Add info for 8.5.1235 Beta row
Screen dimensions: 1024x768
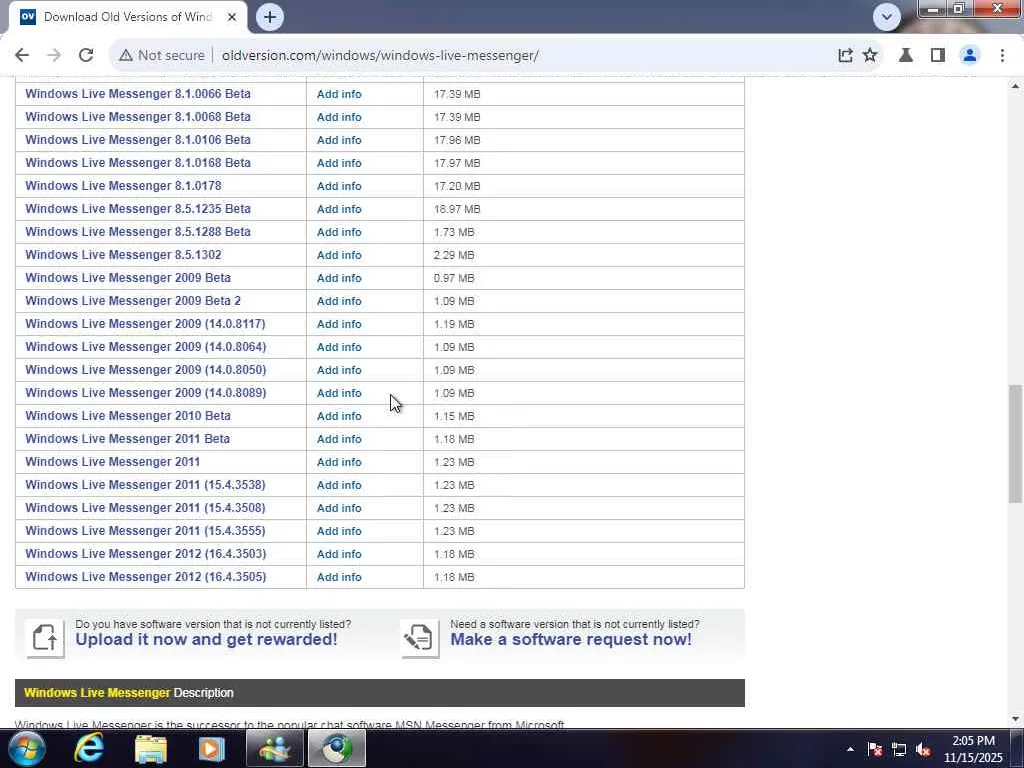(x=339, y=209)
